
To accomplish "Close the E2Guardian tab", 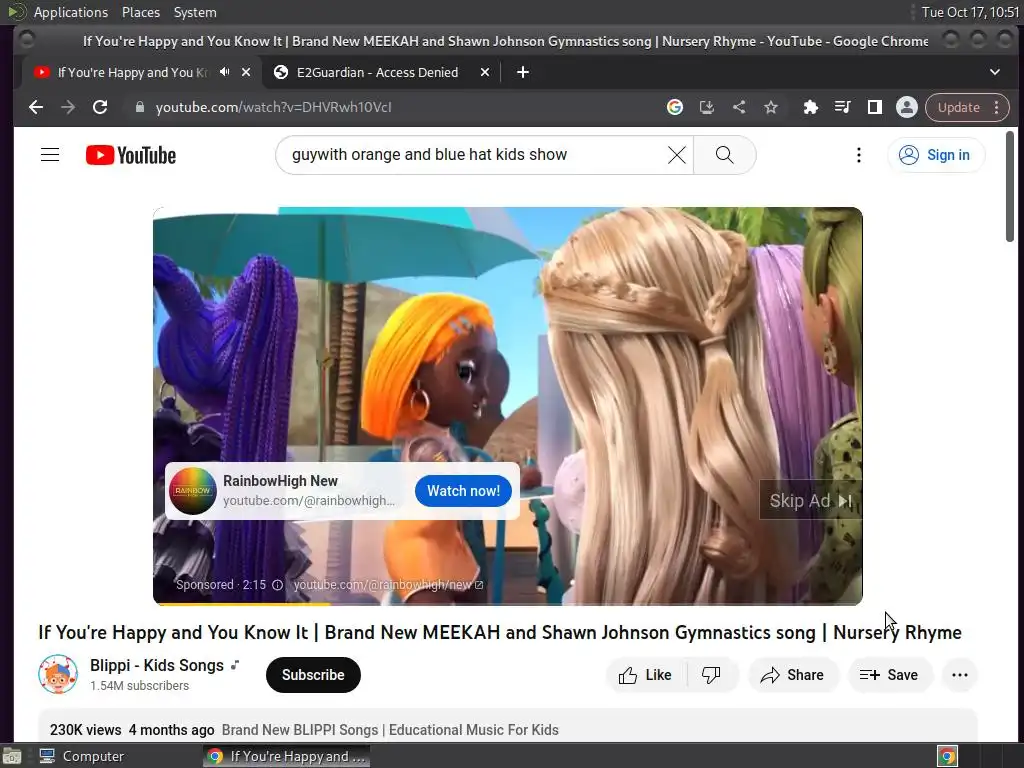I will pyautogui.click(x=485, y=72).
